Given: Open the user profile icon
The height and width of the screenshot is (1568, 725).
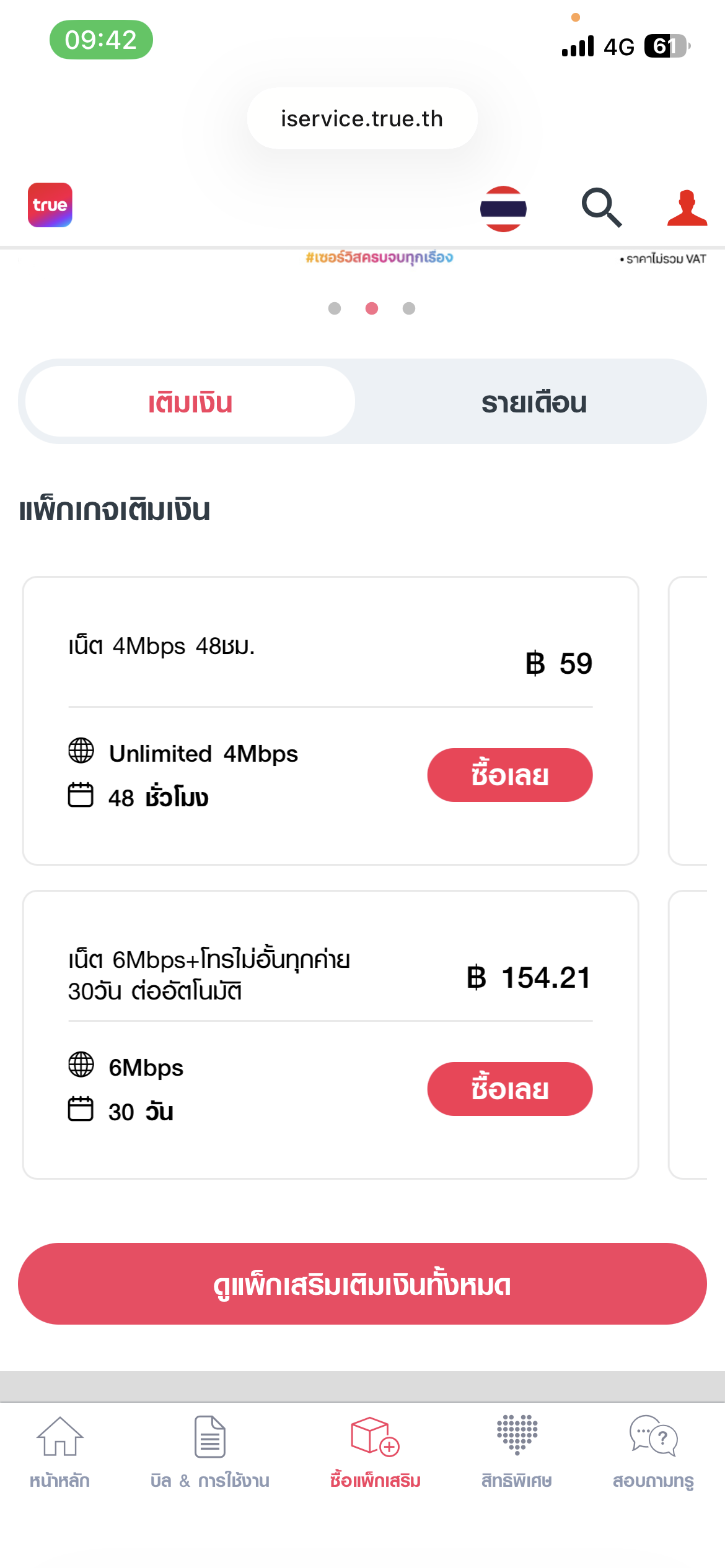Looking at the screenshot, I should tap(687, 208).
